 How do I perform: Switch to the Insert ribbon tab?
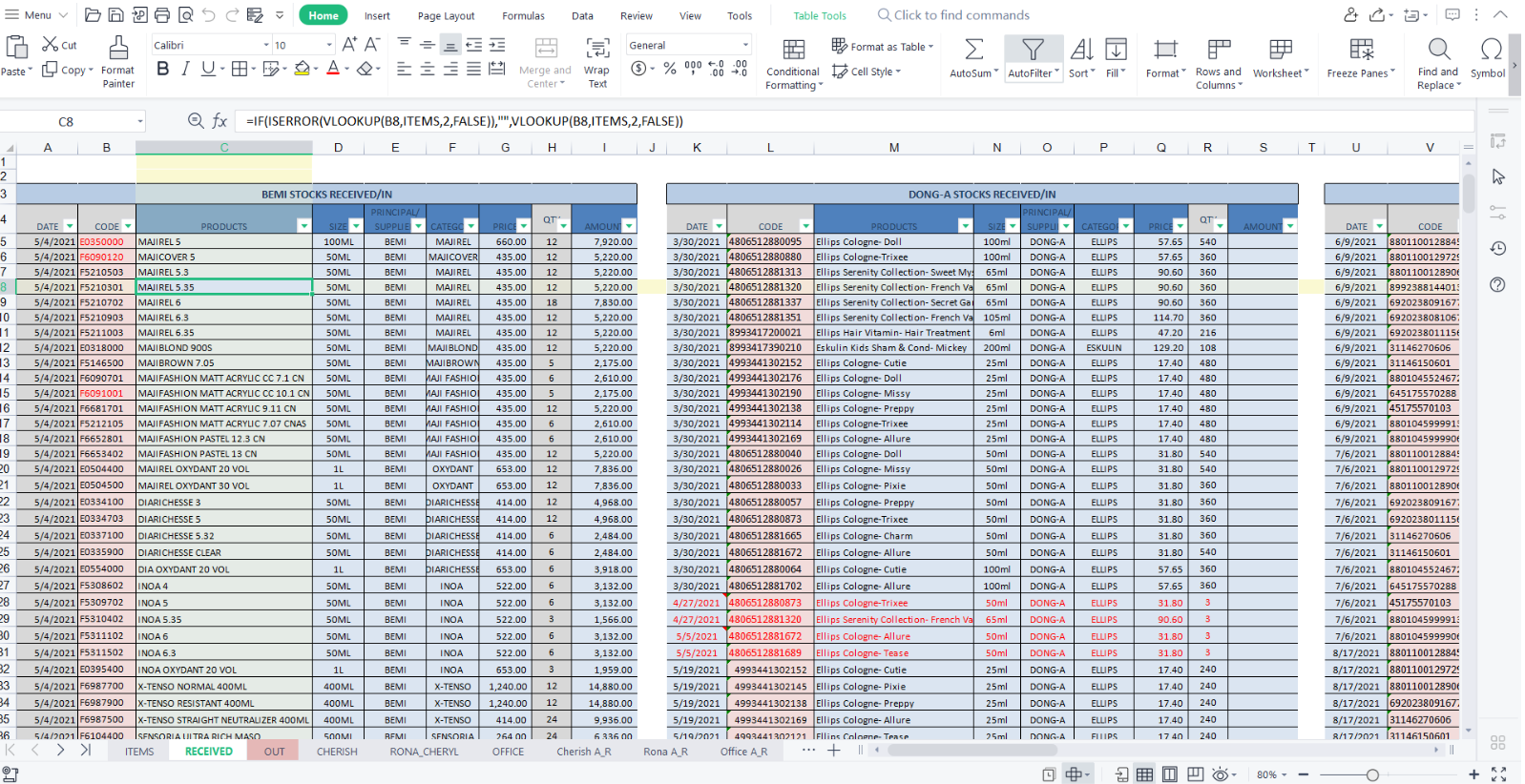coord(377,15)
